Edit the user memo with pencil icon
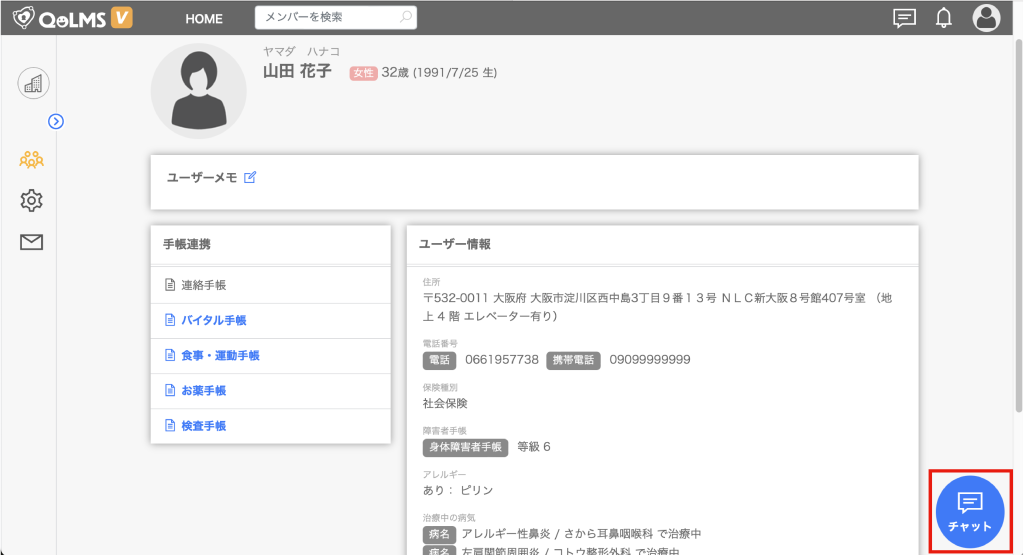This screenshot has height=555, width=1024. (x=250, y=177)
